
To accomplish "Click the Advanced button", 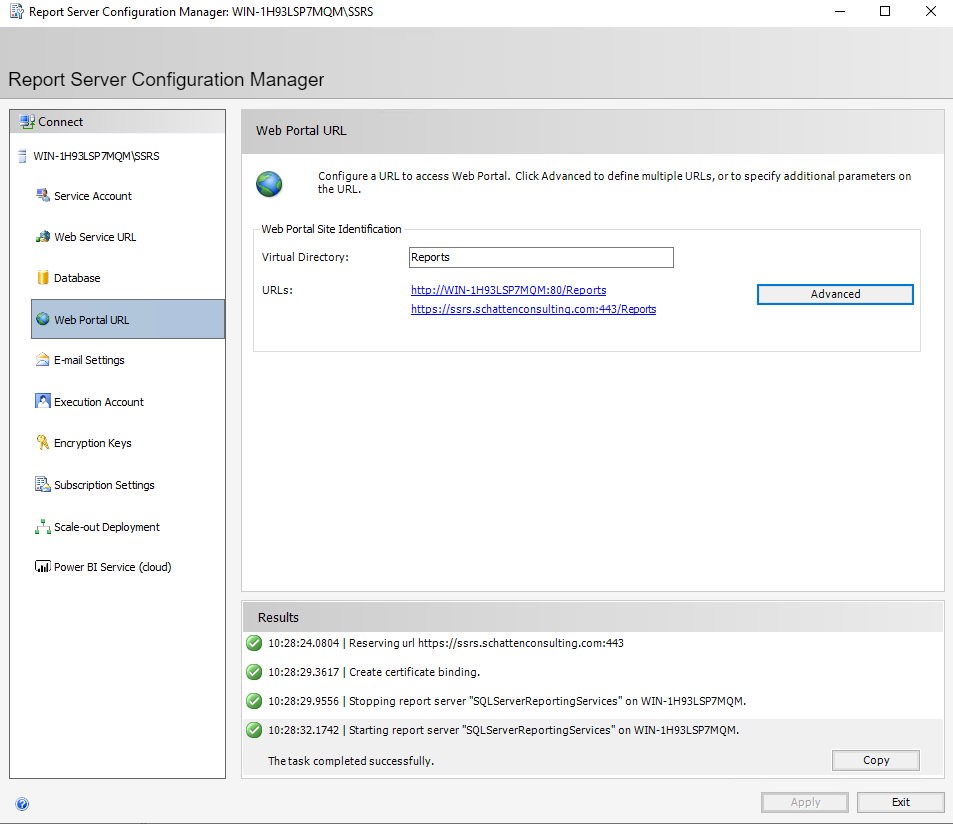I will [834, 294].
